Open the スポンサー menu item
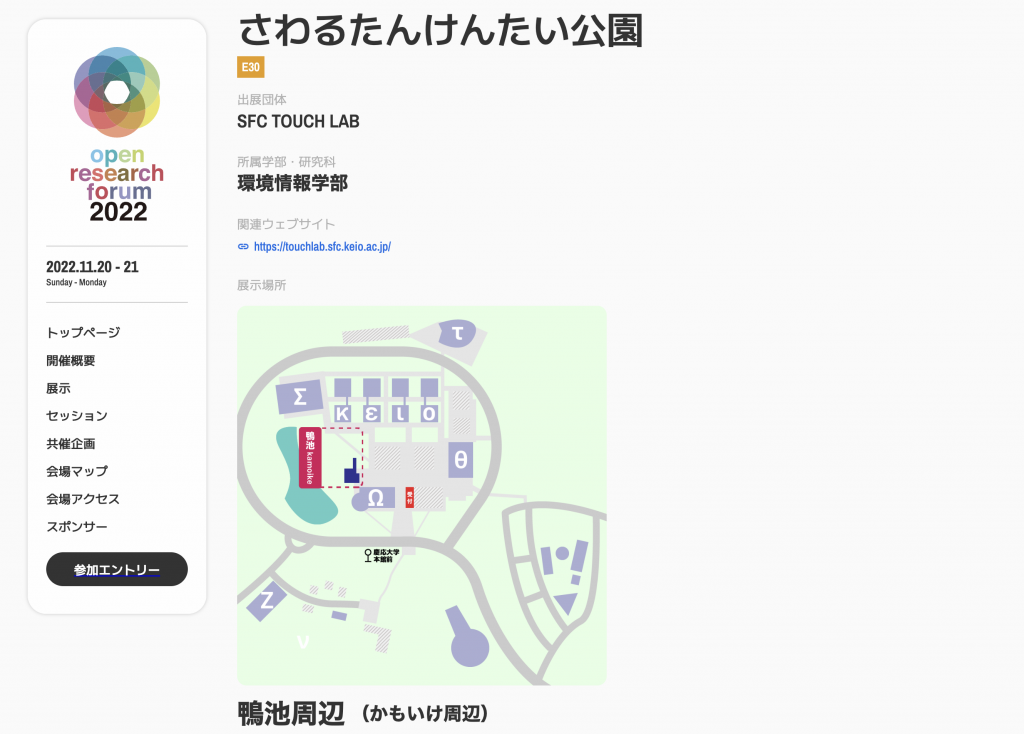Image resolution: width=1024 pixels, height=734 pixels. pos(76,527)
